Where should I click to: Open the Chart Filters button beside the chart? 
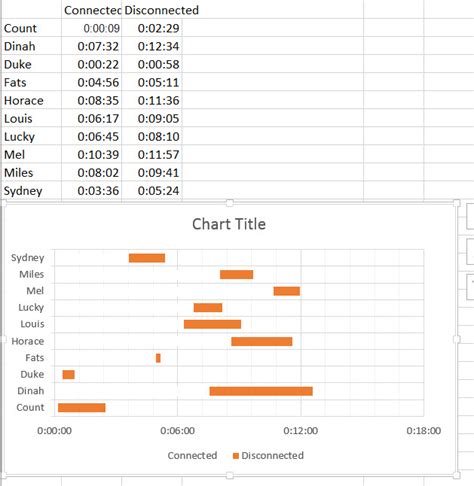click(470, 287)
